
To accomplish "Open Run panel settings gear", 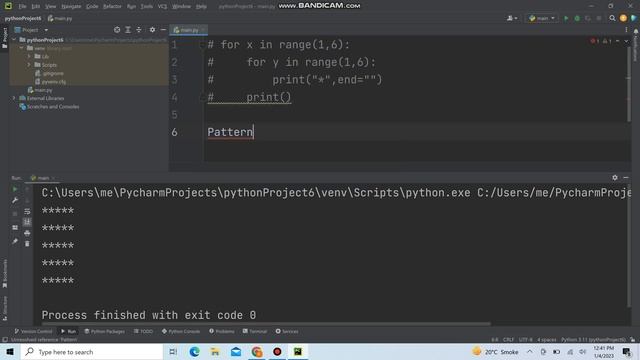I will coord(615,178).
